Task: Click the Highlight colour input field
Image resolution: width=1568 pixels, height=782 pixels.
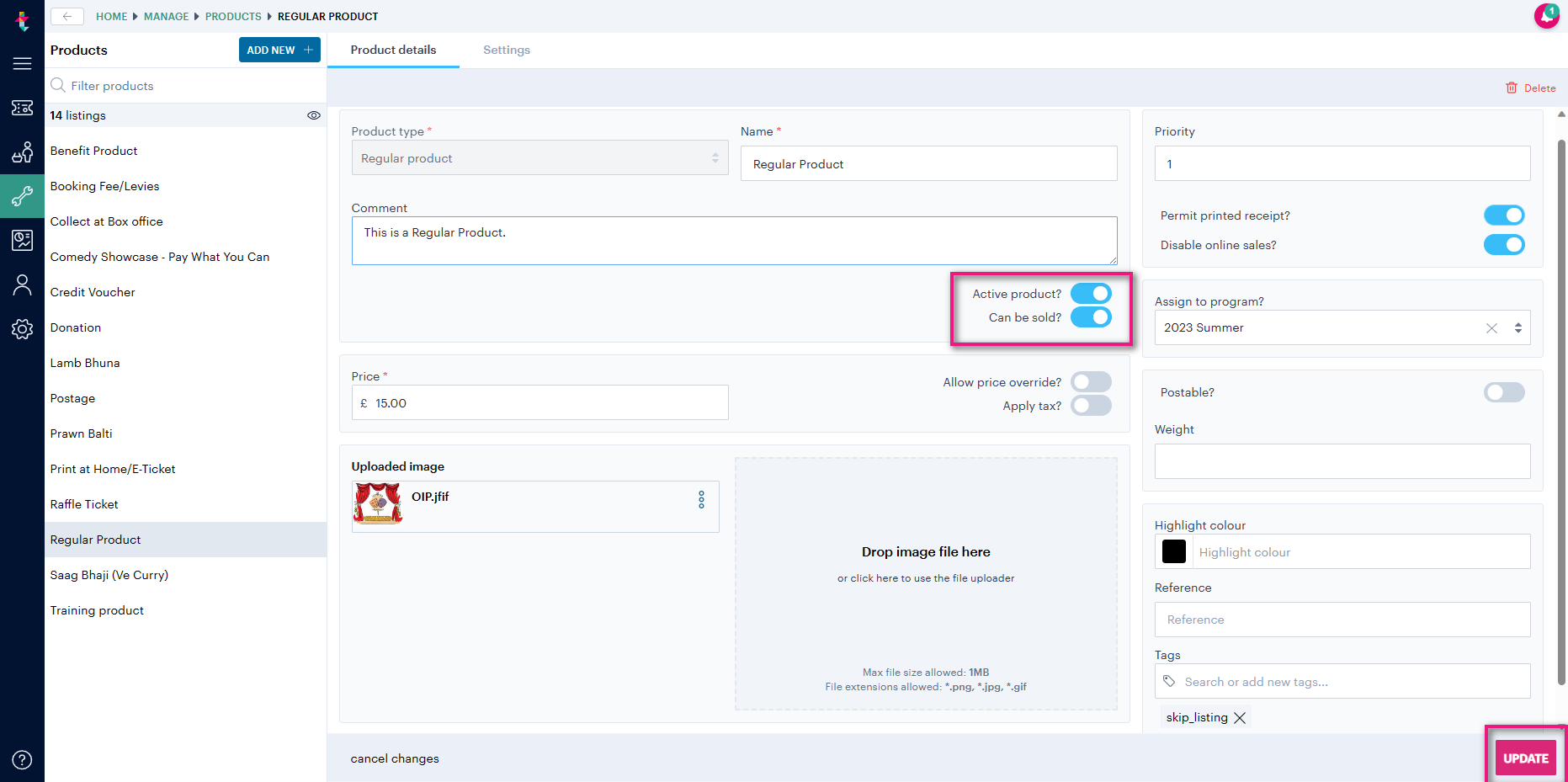Action: click(x=1360, y=552)
